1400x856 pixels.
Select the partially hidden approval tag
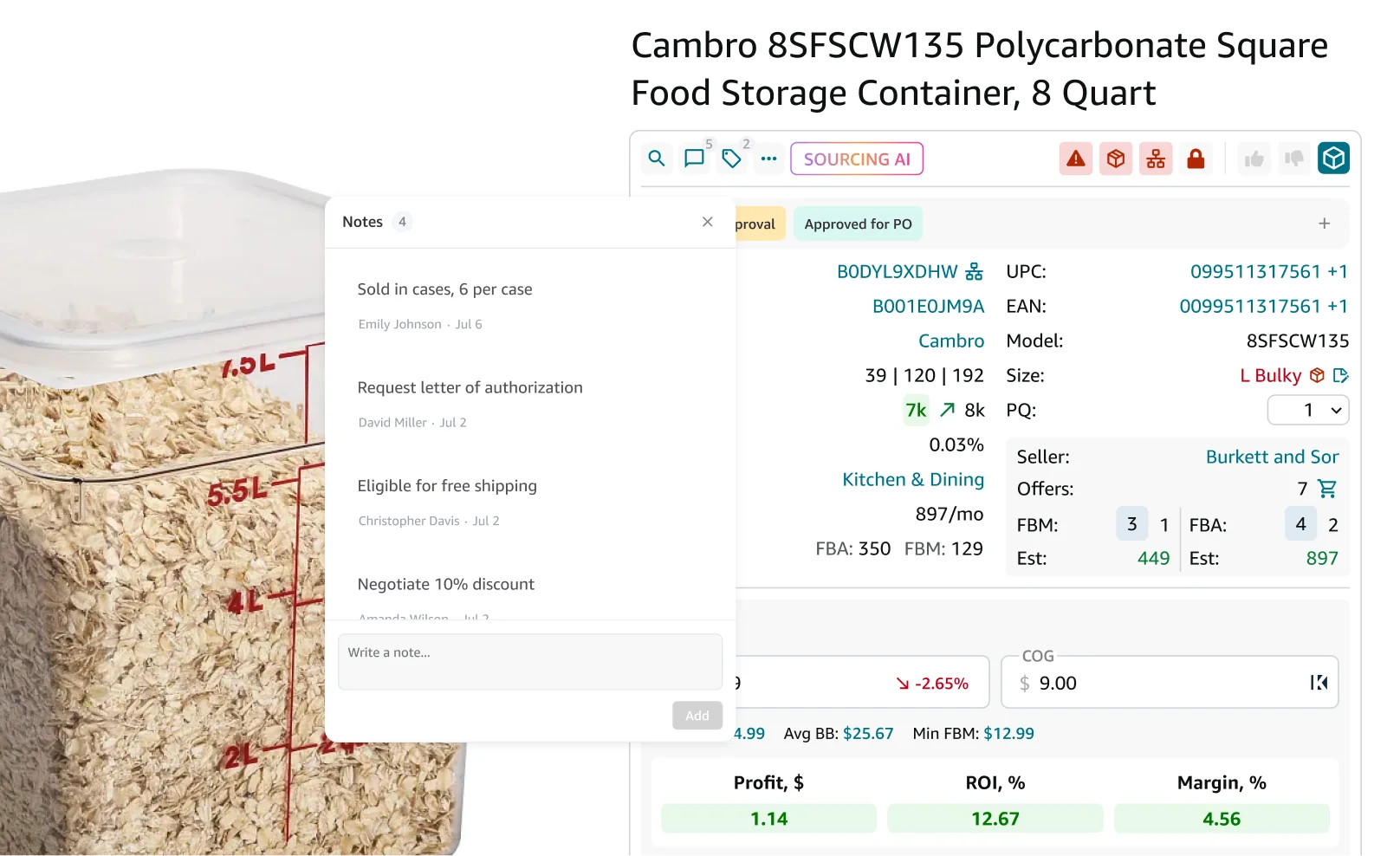(x=761, y=224)
